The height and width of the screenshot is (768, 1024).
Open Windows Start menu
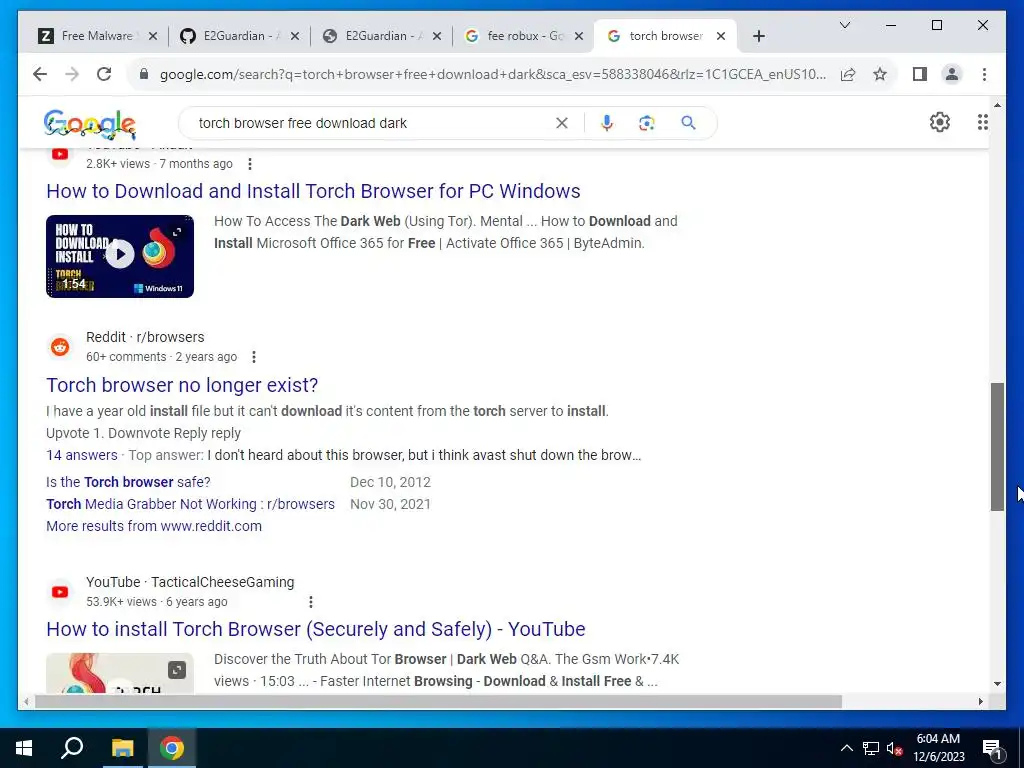pos(24,748)
